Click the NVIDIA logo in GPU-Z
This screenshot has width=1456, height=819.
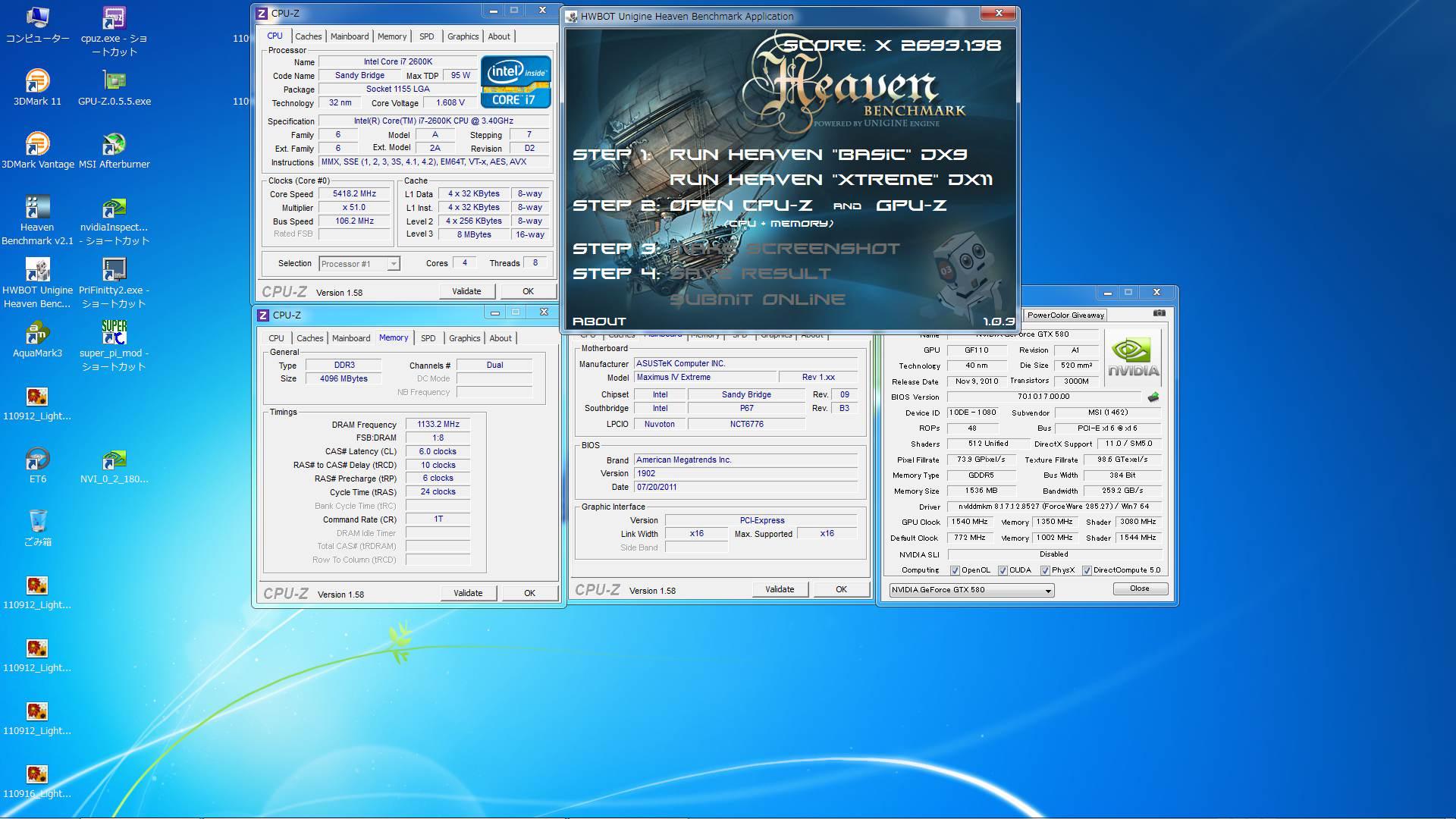pos(1133,357)
